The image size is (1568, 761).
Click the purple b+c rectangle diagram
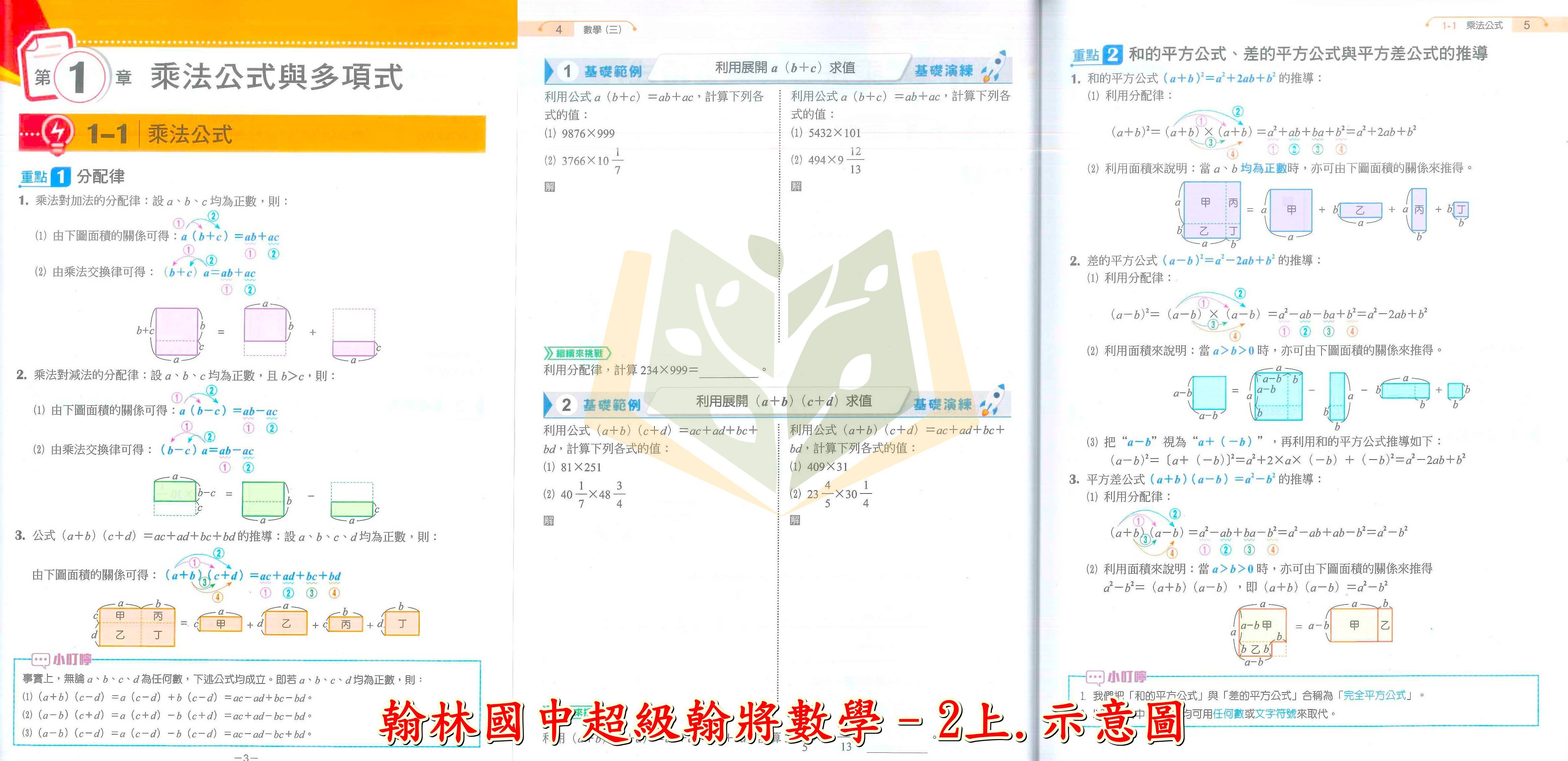176,332
